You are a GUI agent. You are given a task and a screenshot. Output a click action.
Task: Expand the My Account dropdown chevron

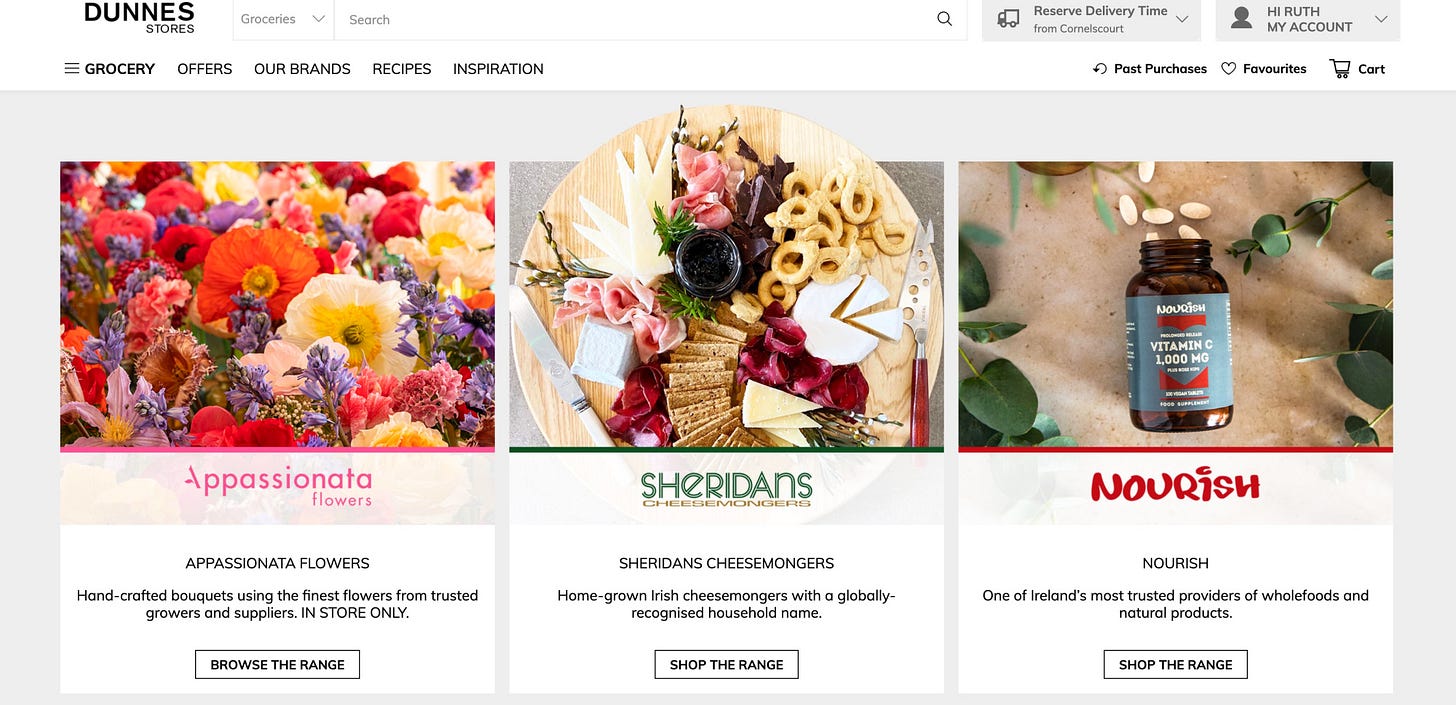(1381, 19)
